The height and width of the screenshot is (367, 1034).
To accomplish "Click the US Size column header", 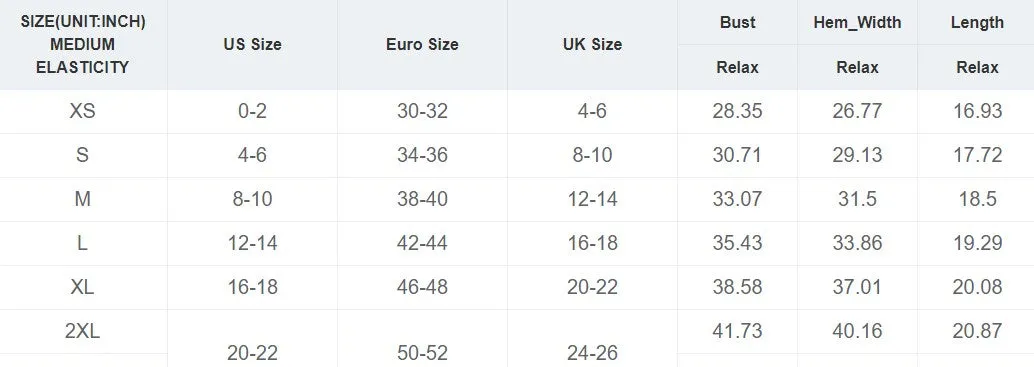I will (x=252, y=45).
